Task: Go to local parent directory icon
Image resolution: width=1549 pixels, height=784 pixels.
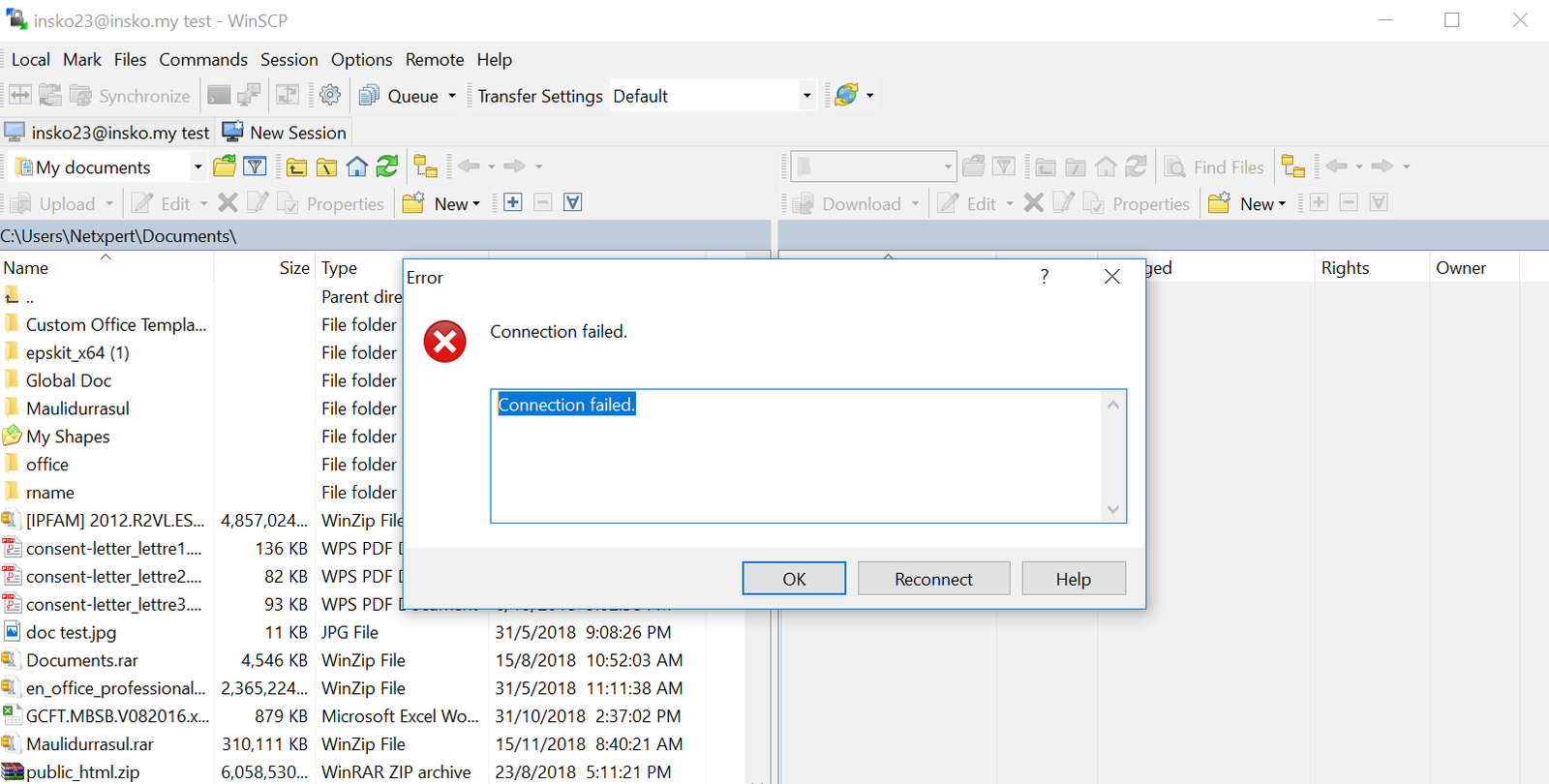Action: click(297, 167)
